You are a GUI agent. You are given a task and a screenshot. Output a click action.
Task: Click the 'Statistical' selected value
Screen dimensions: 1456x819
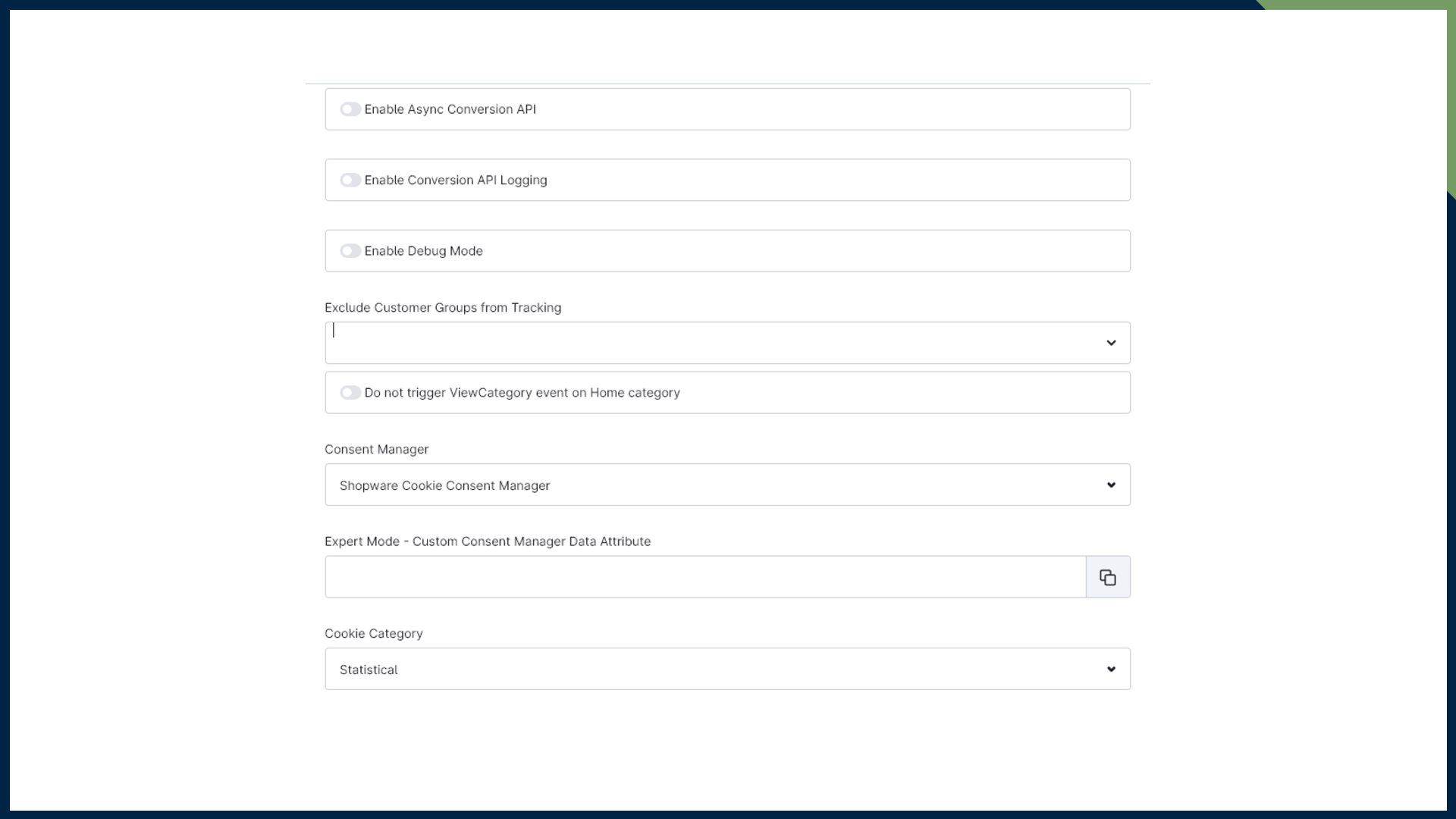coord(369,670)
